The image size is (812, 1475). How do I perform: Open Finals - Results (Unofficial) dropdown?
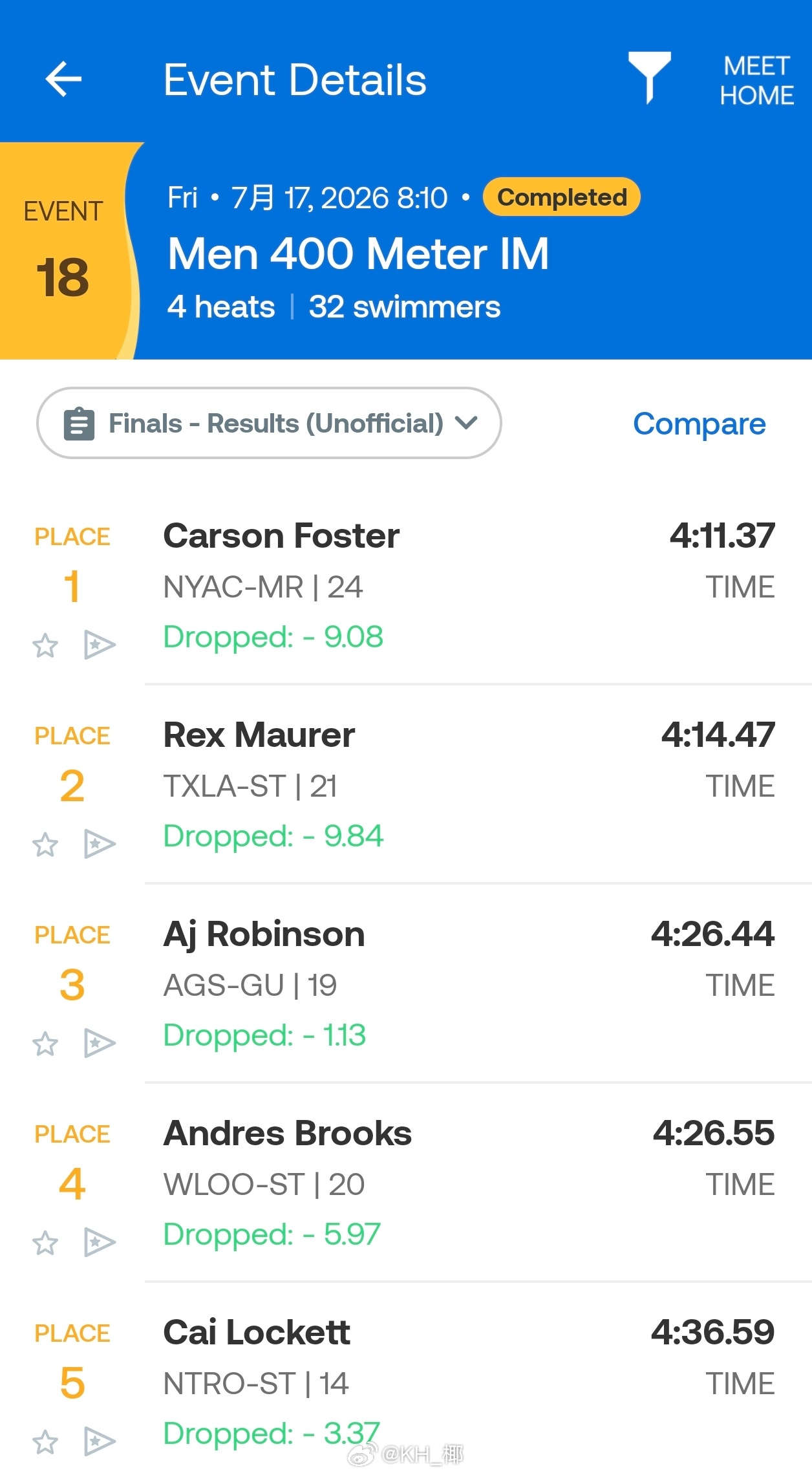point(269,423)
